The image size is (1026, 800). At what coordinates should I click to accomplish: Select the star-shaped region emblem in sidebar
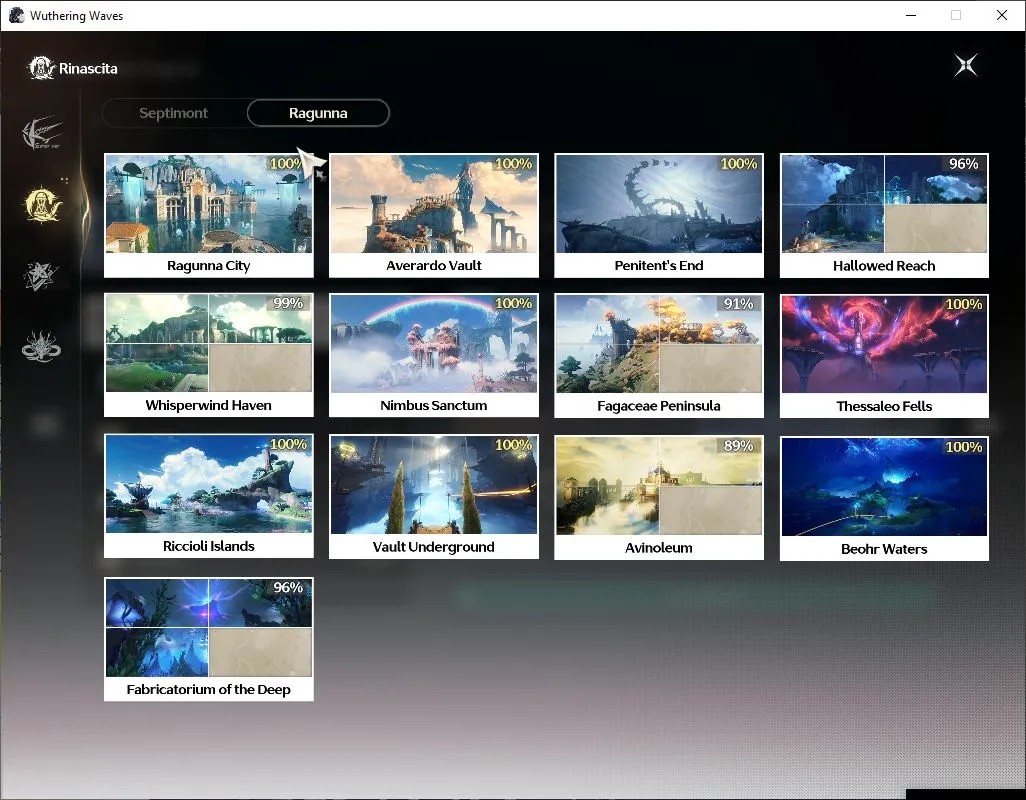point(41,275)
